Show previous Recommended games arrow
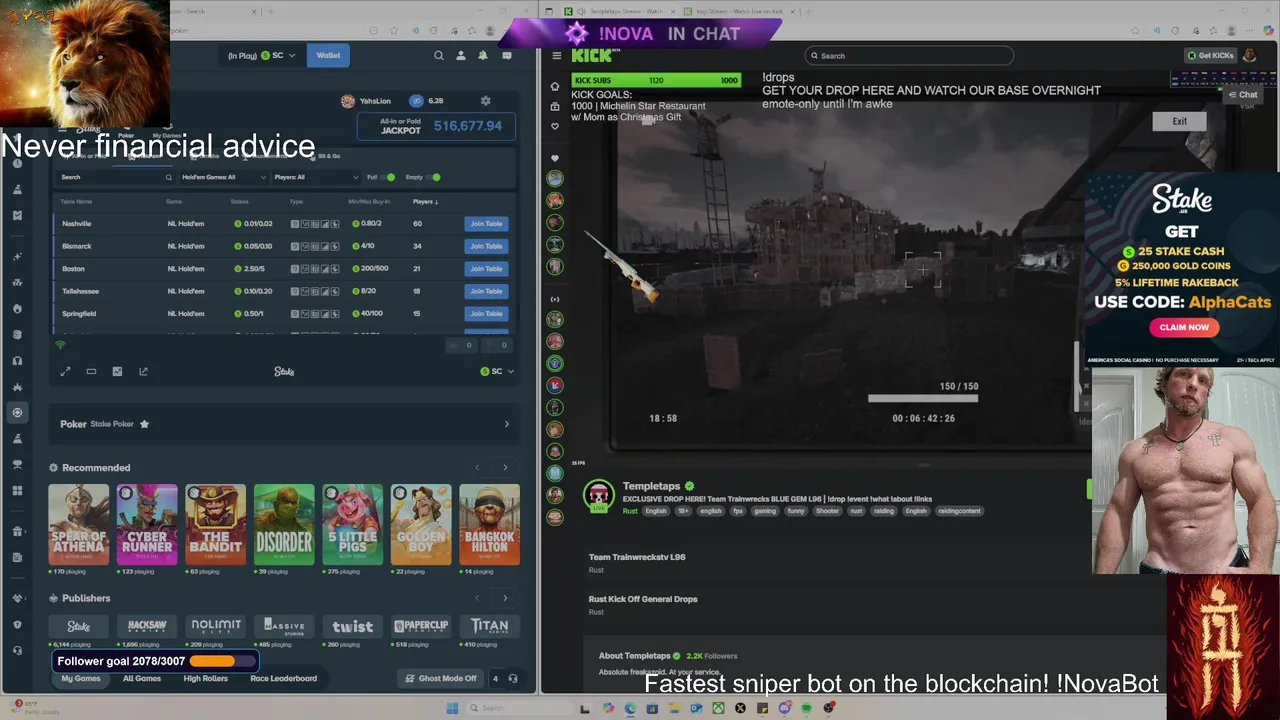 tap(477, 468)
